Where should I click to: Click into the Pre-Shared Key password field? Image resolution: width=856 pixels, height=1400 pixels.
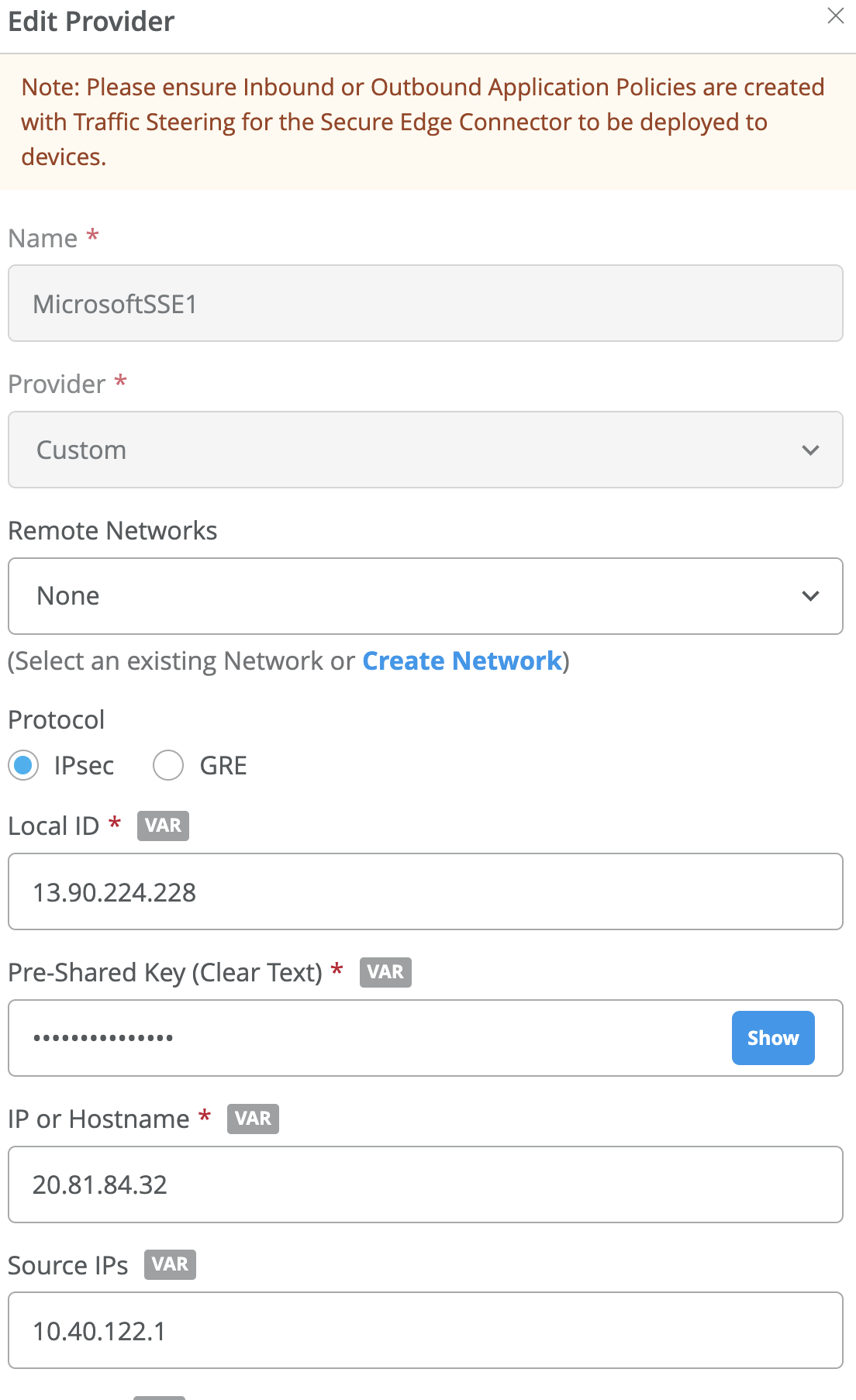point(364,1038)
